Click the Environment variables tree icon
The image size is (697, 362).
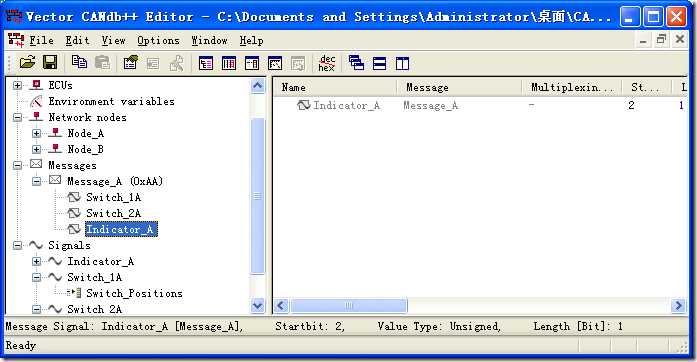36,101
